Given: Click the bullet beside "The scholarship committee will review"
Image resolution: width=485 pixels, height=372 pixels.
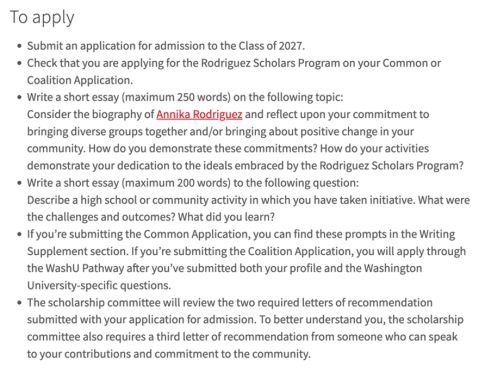Looking at the screenshot, I should tap(20, 303).
